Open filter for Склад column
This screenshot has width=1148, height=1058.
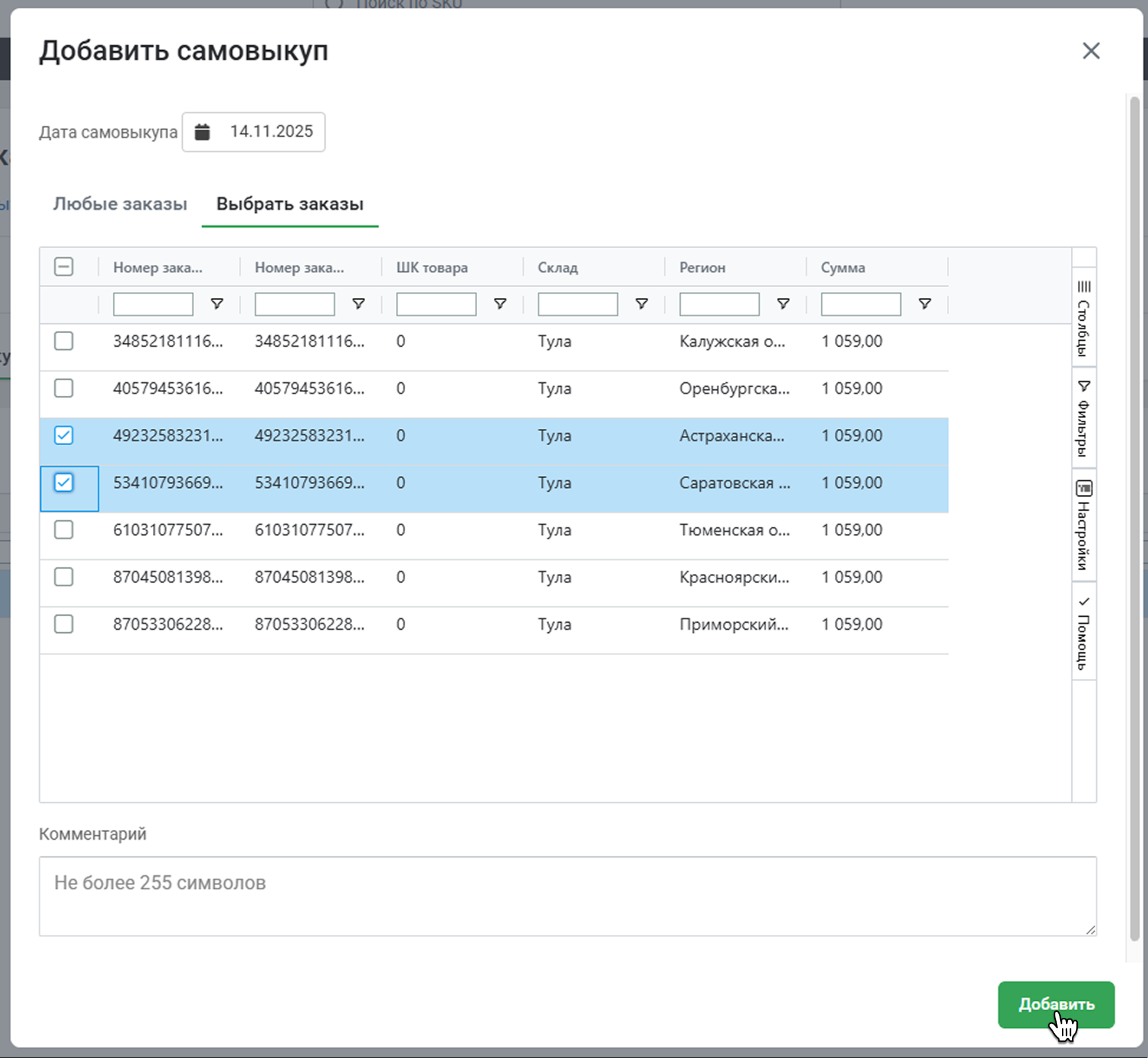641,304
